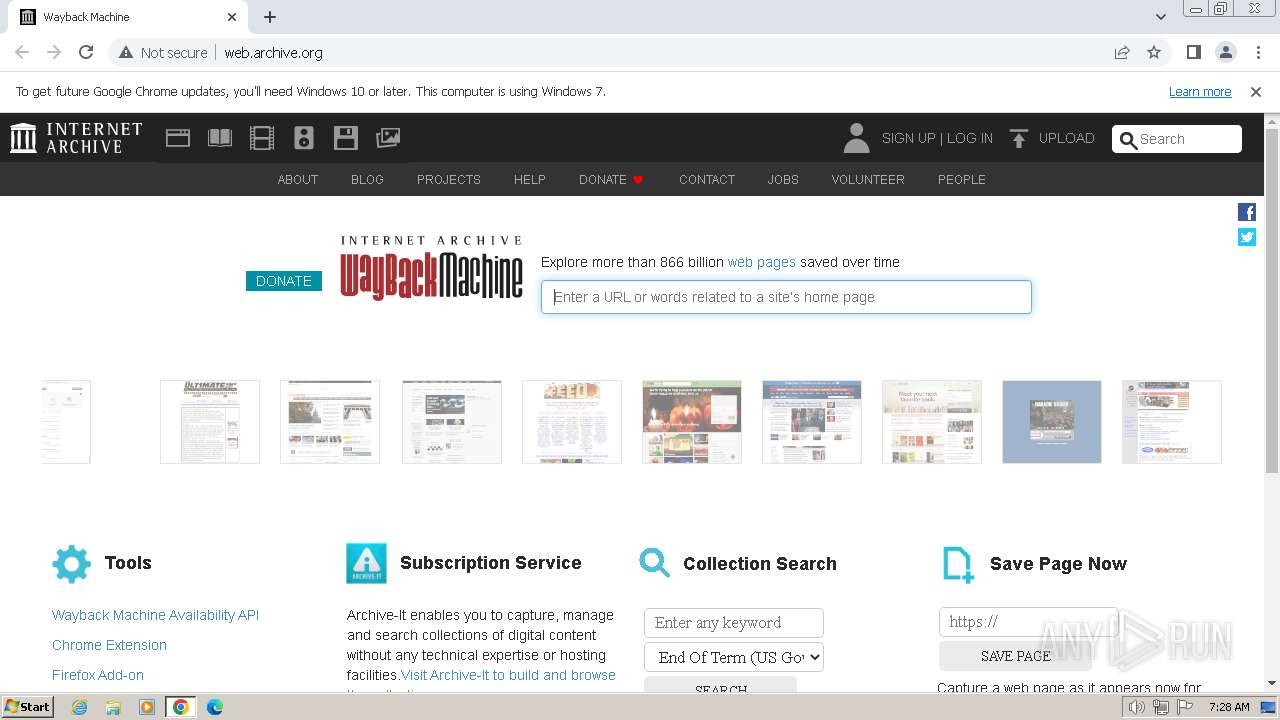The height and width of the screenshot is (720, 1280).
Task: Open Chrome side panel icon
Action: tap(1194, 52)
